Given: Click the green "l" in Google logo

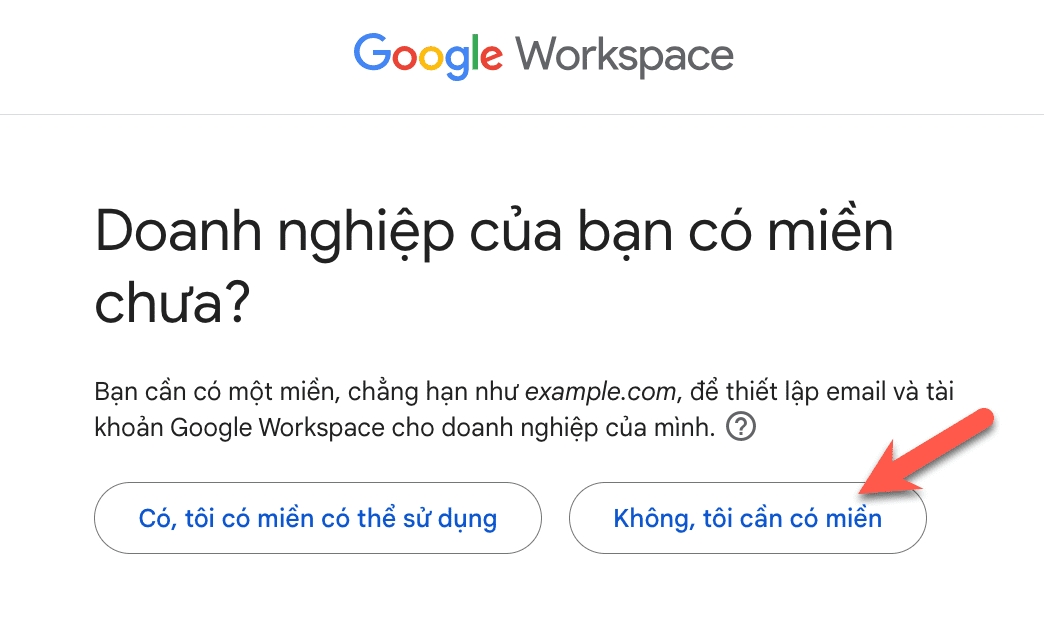Looking at the screenshot, I should coord(472,53).
